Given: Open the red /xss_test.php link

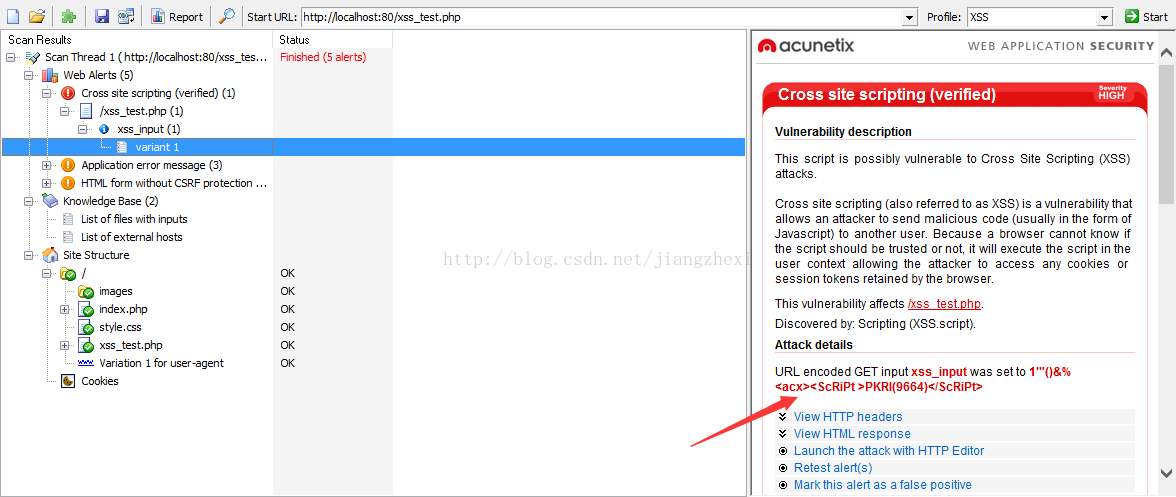Looking at the screenshot, I should pyautogui.click(x=944, y=304).
